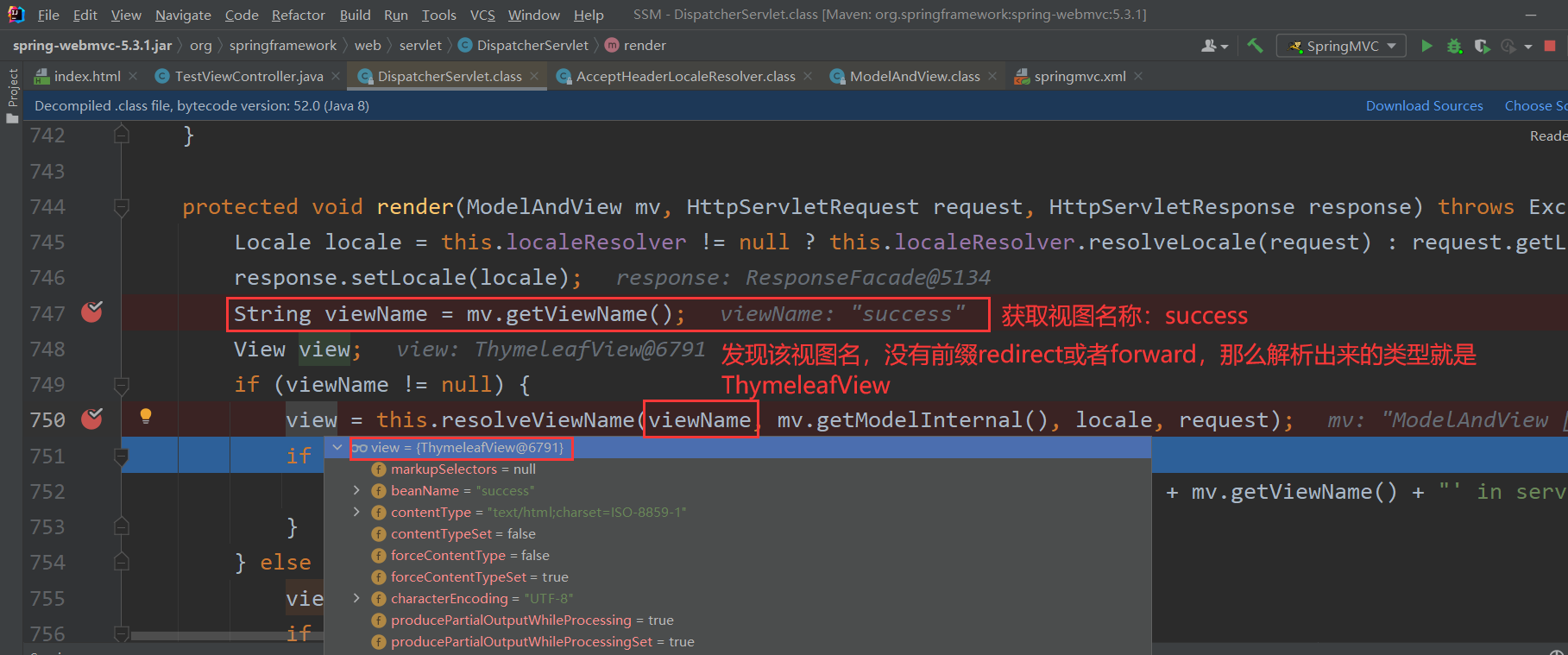Open the VCS menu
The height and width of the screenshot is (655, 1568).
point(482,15)
